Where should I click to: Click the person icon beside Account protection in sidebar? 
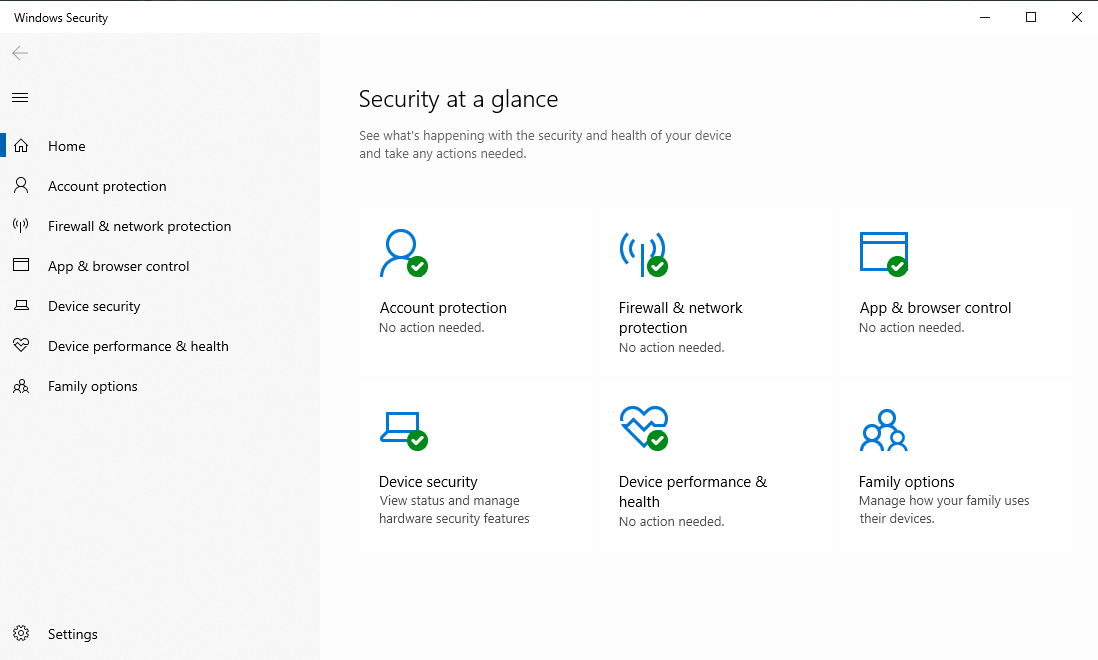pos(21,185)
